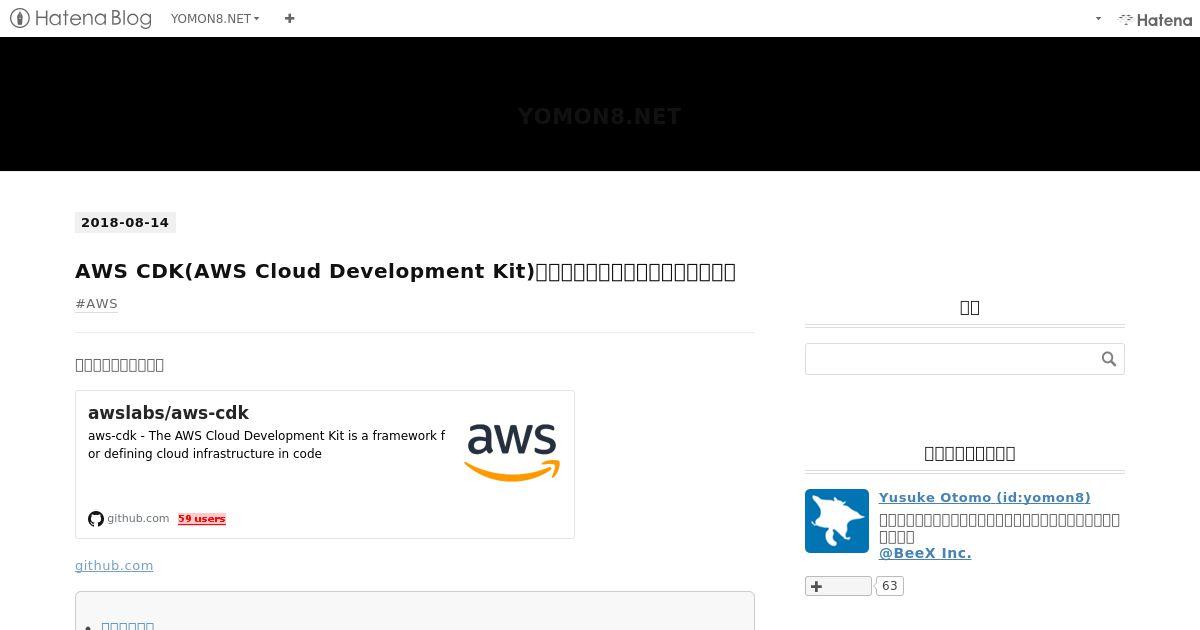Click the YOMON8.NET blog title in header
The width and height of the screenshot is (1200, 630).
(x=600, y=116)
